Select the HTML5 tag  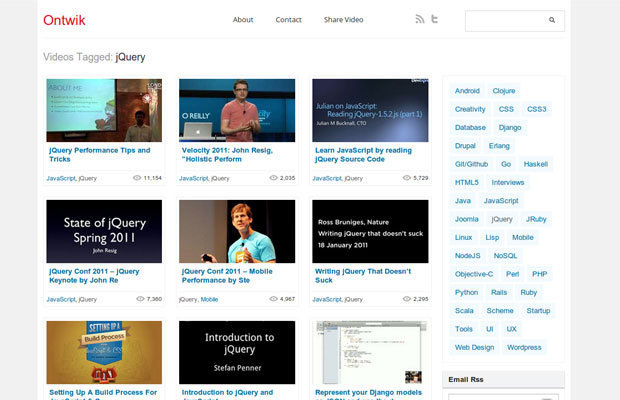(x=467, y=182)
